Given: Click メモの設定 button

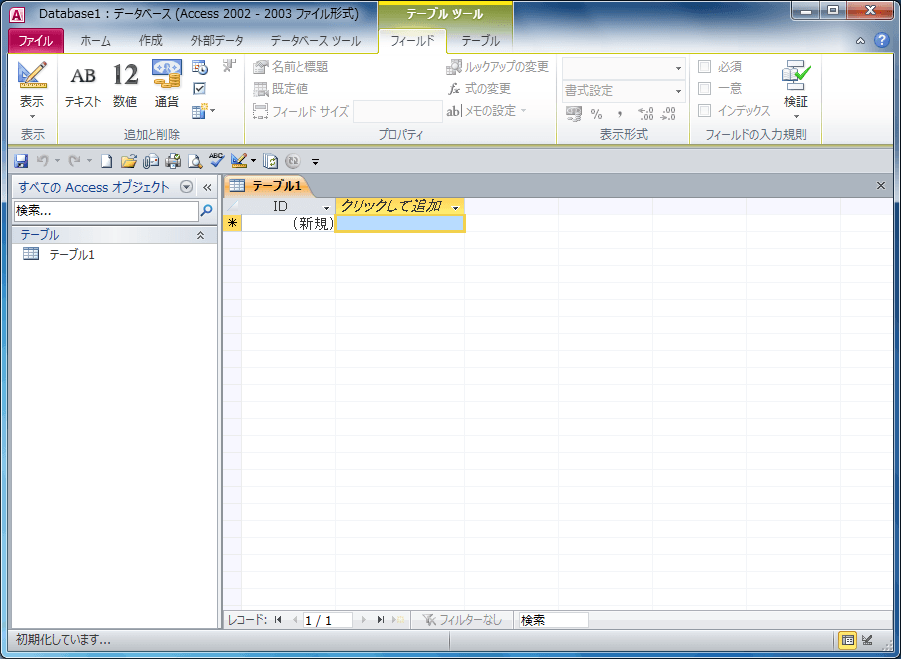Looking at the screenshot, I should coord(487,110).
